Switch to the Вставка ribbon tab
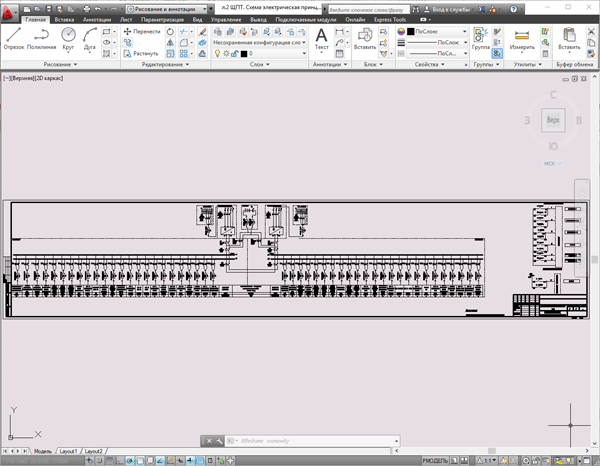 point(64,19)
